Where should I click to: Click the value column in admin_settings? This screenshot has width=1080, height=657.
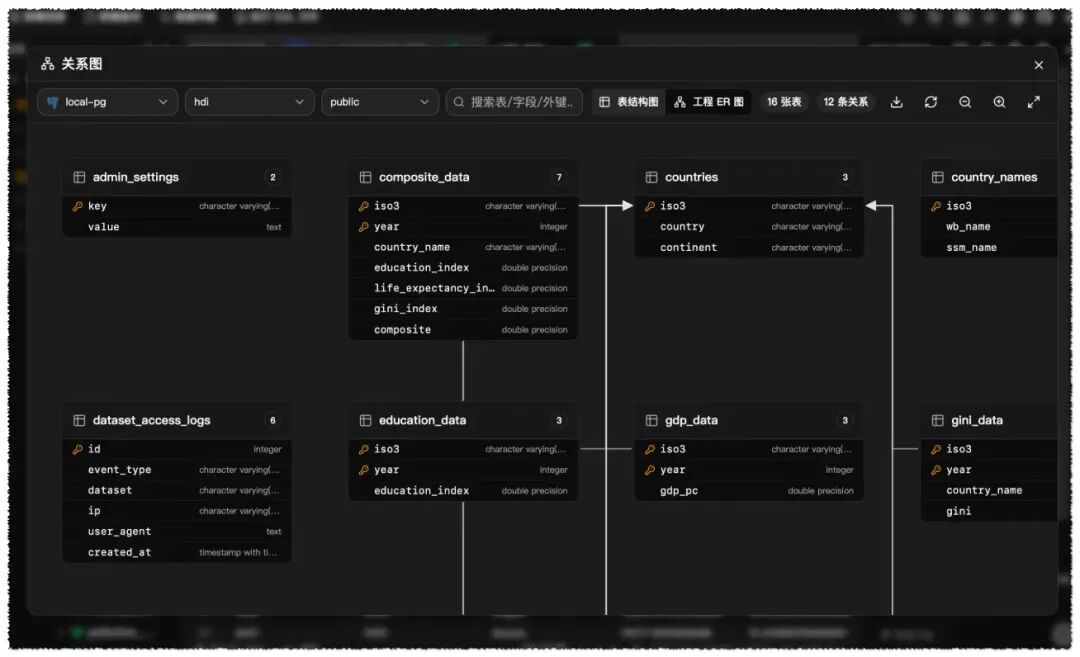(176, 227)
